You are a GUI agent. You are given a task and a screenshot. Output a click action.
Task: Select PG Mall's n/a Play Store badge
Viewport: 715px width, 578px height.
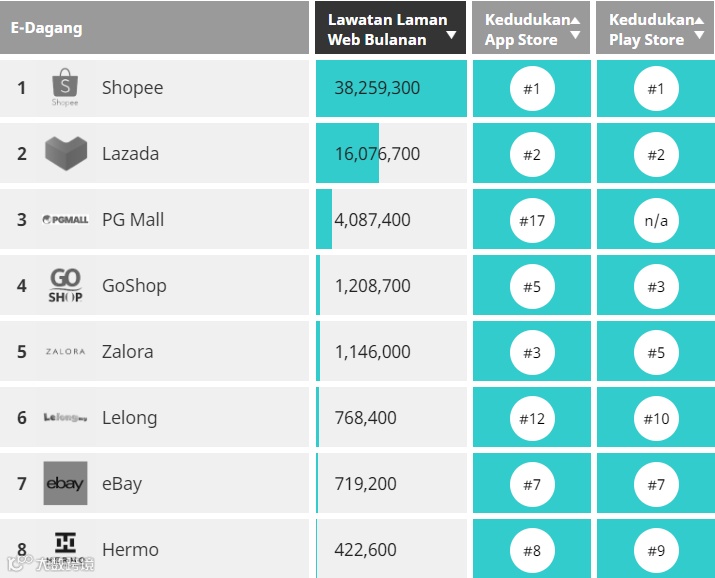click(656, 221)
